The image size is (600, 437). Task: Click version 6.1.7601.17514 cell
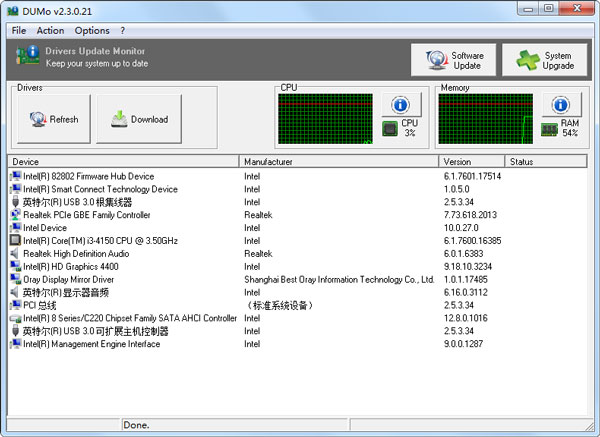pos(473,176)
